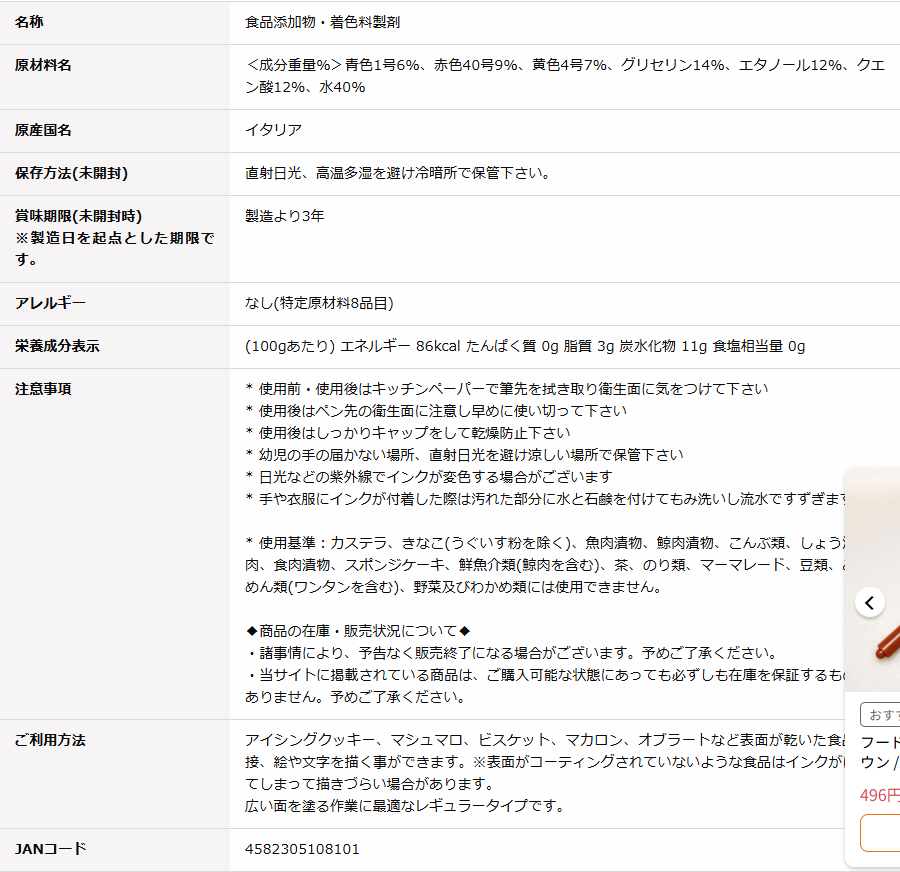This screenshot has height=872, width=900.
Task: Click the 496円 price text
Action: [879, 795]
